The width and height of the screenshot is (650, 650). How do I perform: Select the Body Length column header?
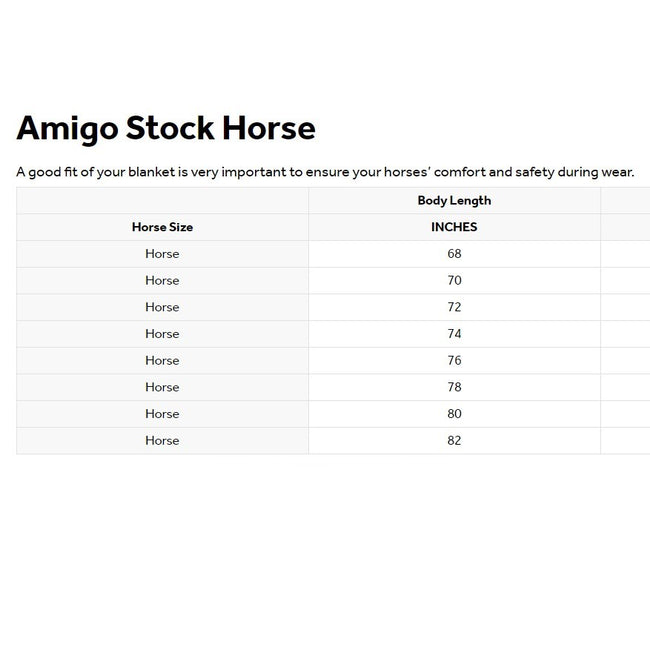click(x=454, y=200)
